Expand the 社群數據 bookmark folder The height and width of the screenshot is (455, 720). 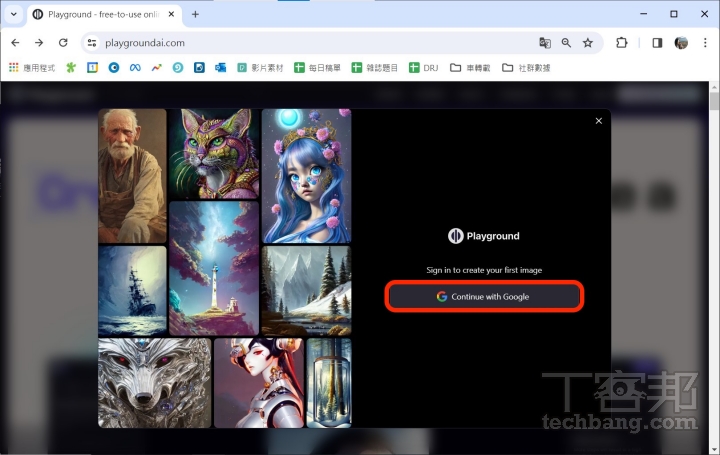tap(526, 68)
